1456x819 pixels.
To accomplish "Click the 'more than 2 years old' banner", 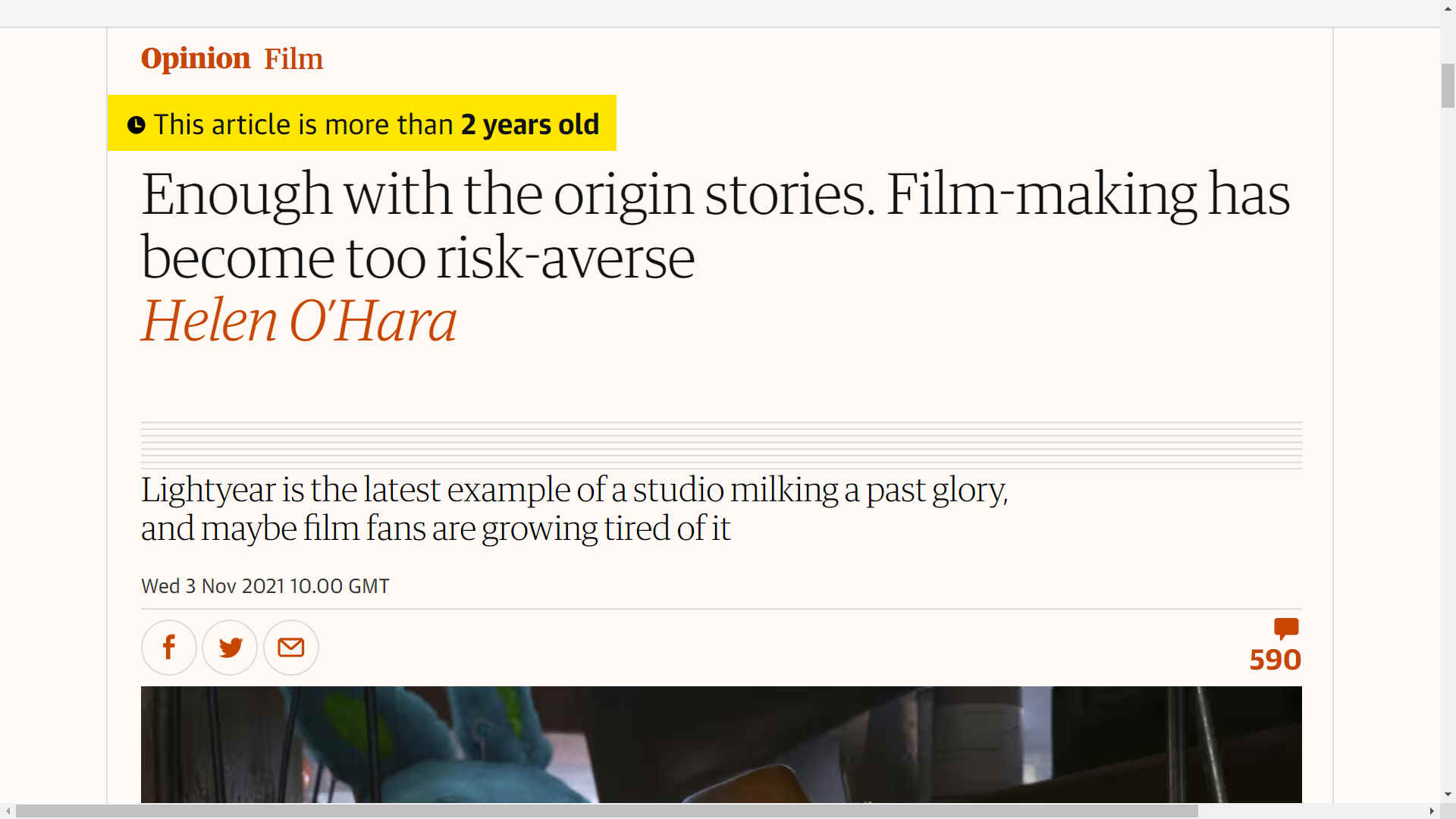I will 362,124.
